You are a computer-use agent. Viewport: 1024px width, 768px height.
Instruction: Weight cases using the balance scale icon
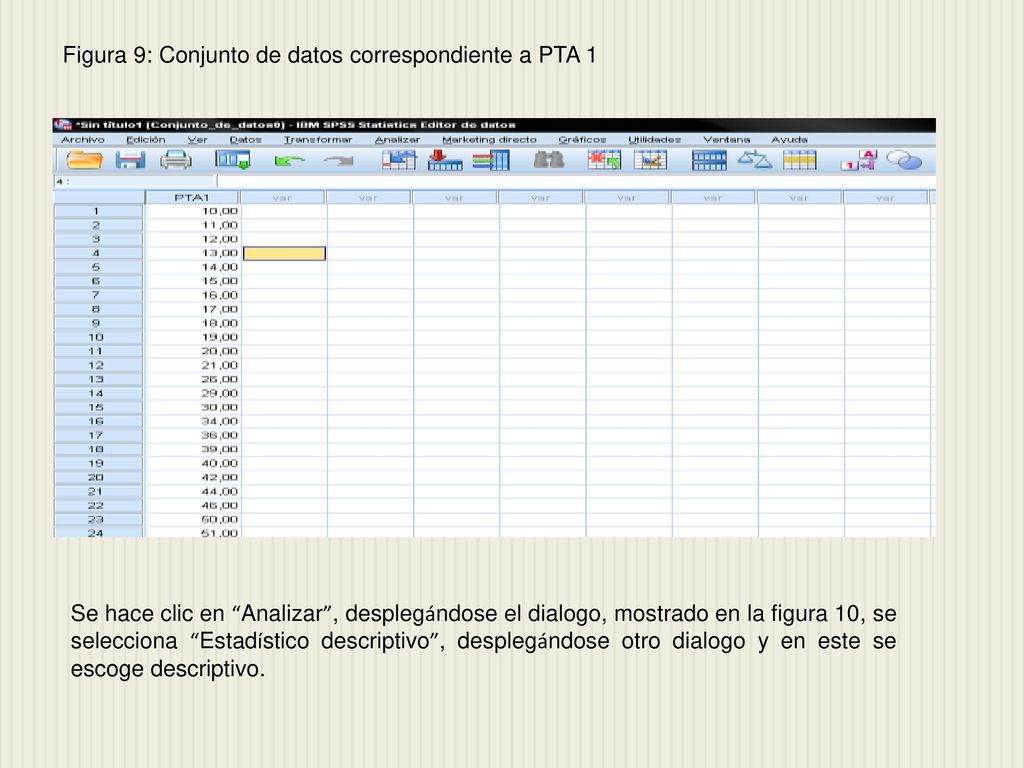point(755,159)
